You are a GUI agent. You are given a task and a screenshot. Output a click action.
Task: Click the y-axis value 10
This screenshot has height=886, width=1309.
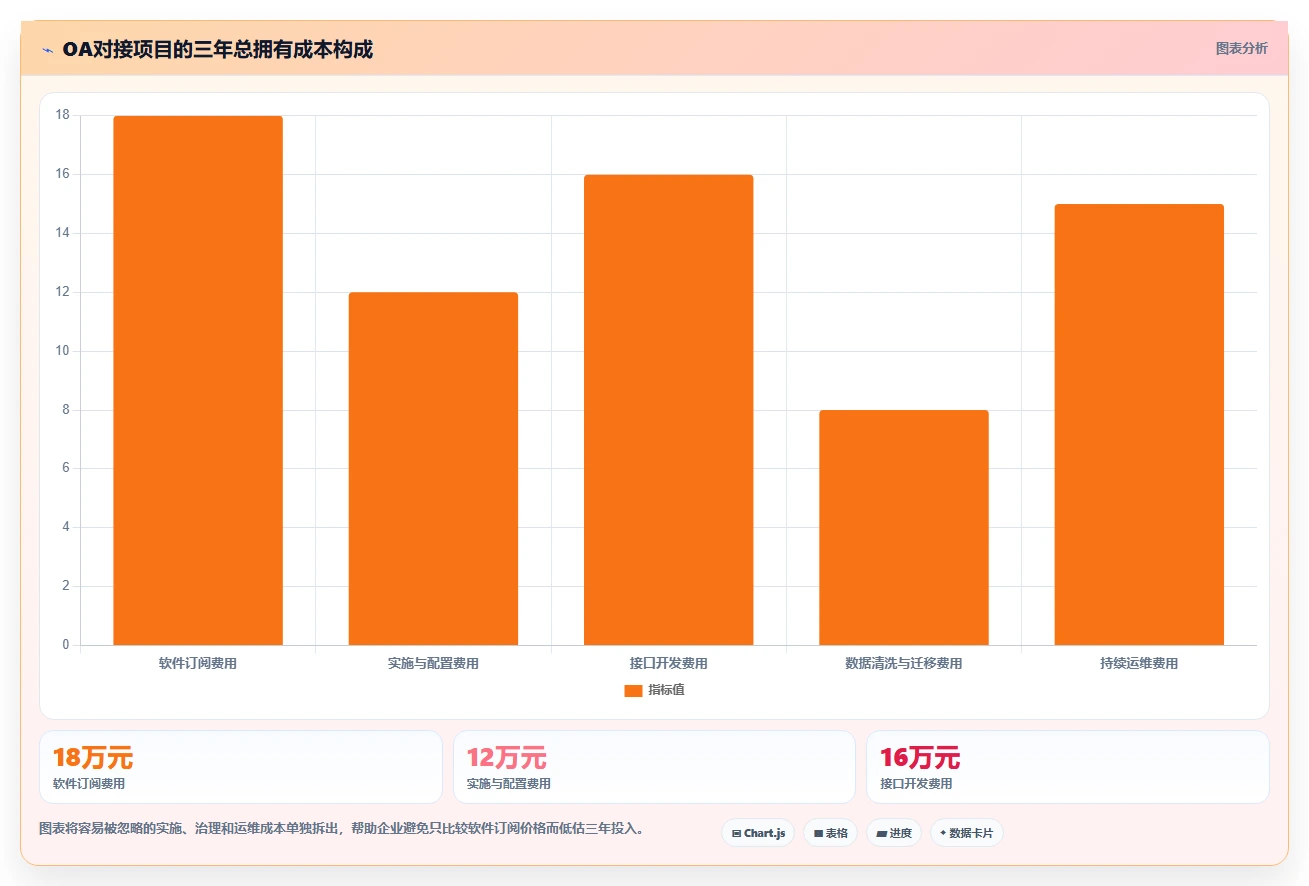pyautogui.click(x=63, y=351)
